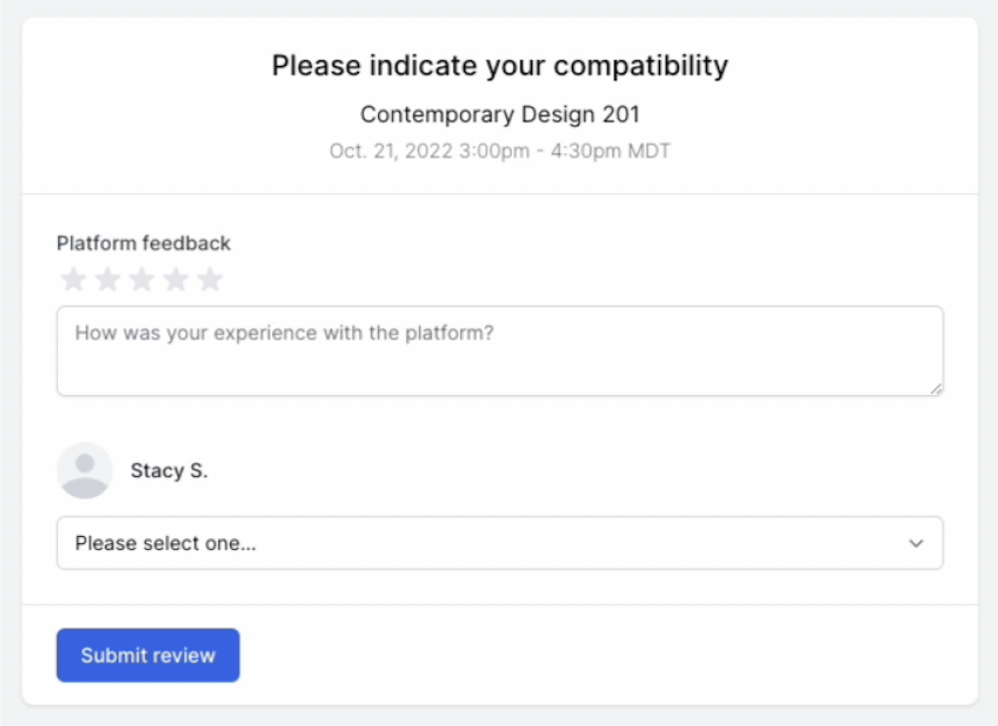Give a three-star platform rating
Screen dimensions: 998x726
(141, 279)
